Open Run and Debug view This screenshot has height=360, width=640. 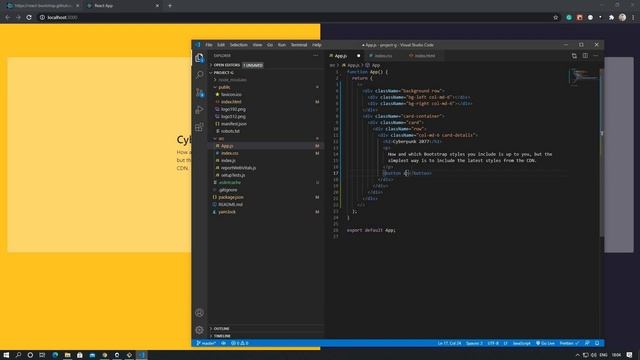[x=199, y=110]
